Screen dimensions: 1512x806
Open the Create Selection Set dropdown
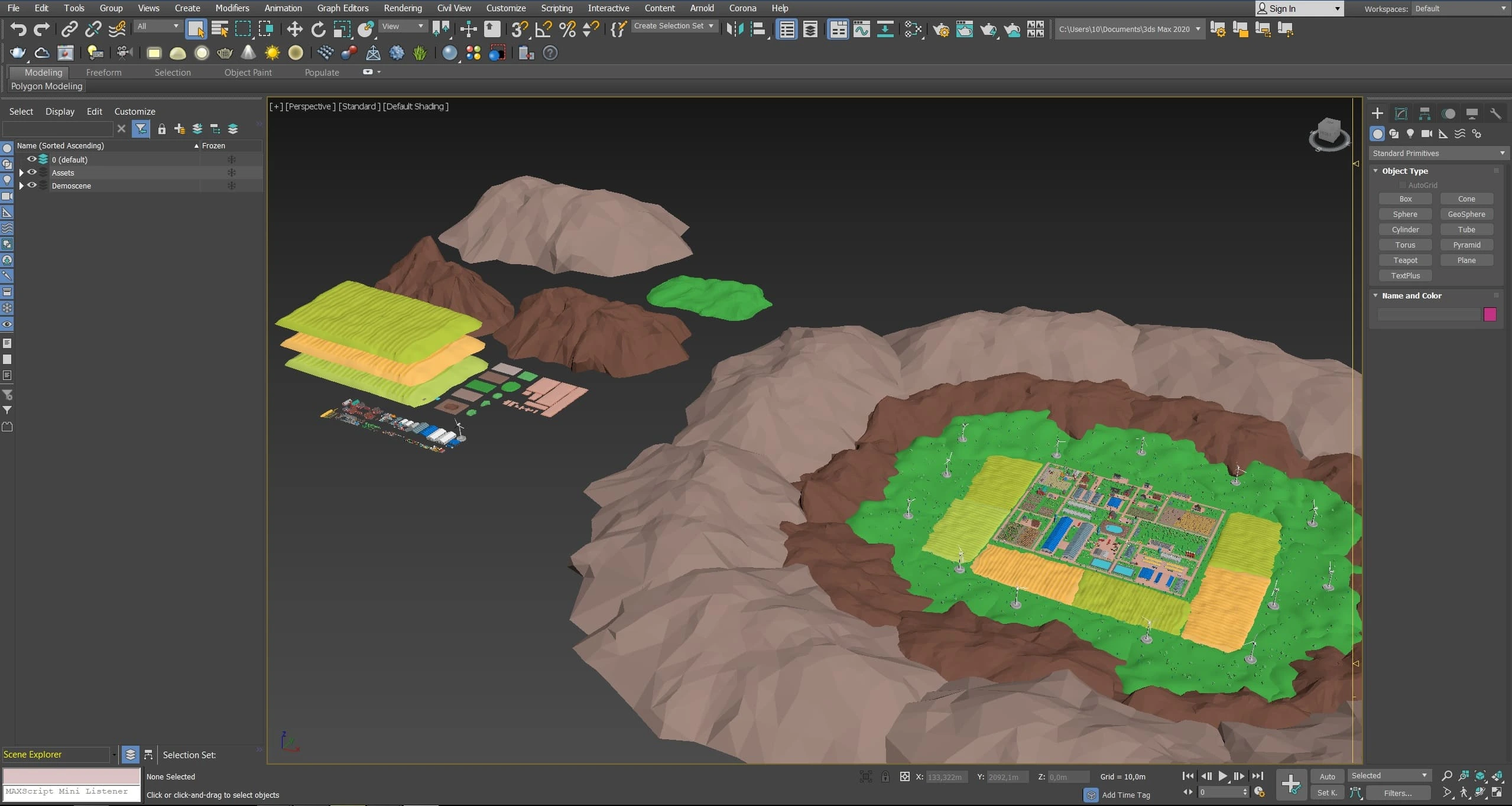coord(674,26)
